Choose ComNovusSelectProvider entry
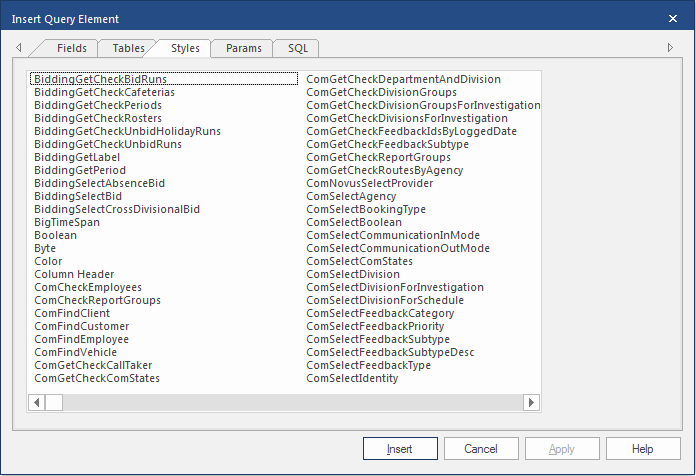The image size is (696, 476). (369, 183)
